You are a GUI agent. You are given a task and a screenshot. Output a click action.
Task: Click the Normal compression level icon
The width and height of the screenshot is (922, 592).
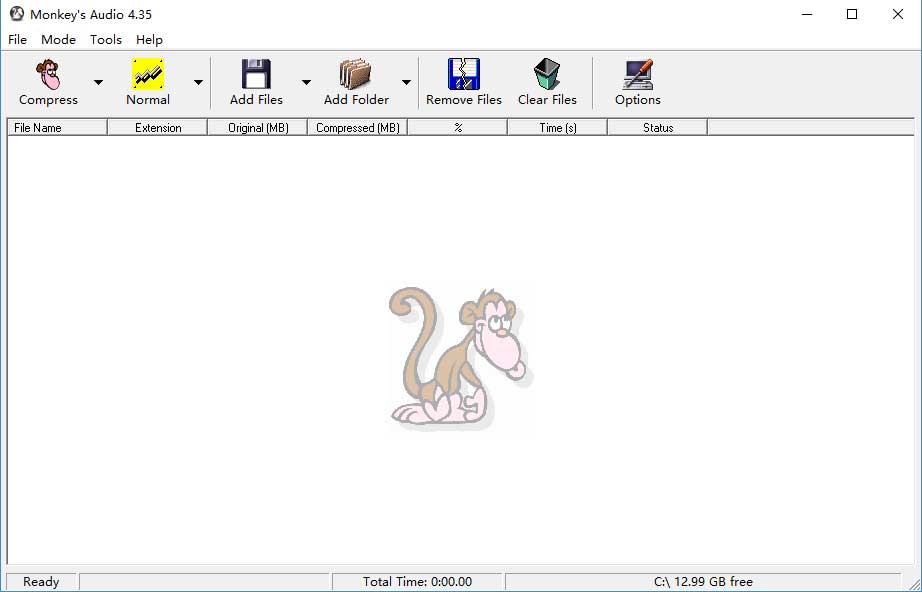pos(148,74)
